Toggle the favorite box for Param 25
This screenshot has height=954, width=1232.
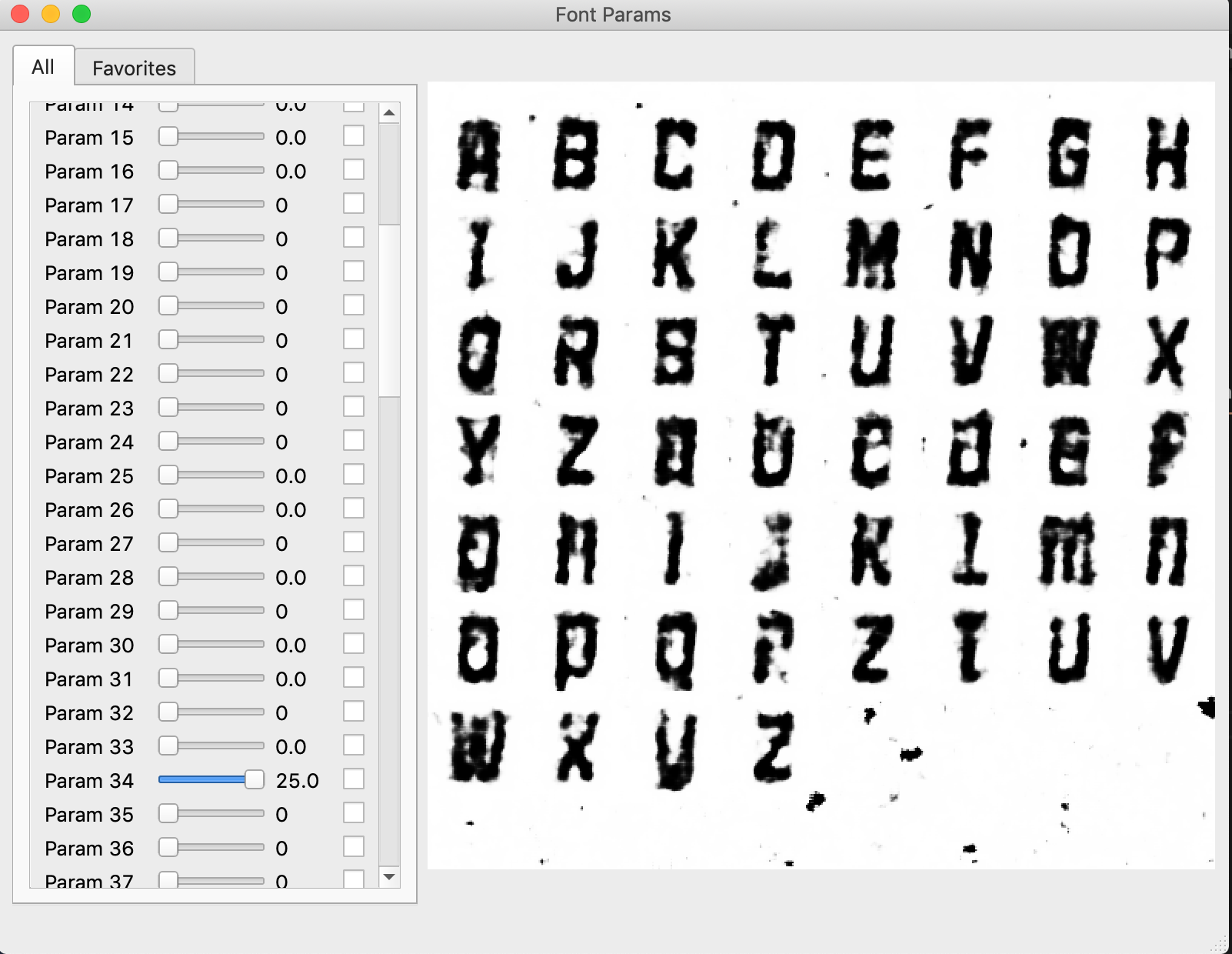click(x=354, y=474)
